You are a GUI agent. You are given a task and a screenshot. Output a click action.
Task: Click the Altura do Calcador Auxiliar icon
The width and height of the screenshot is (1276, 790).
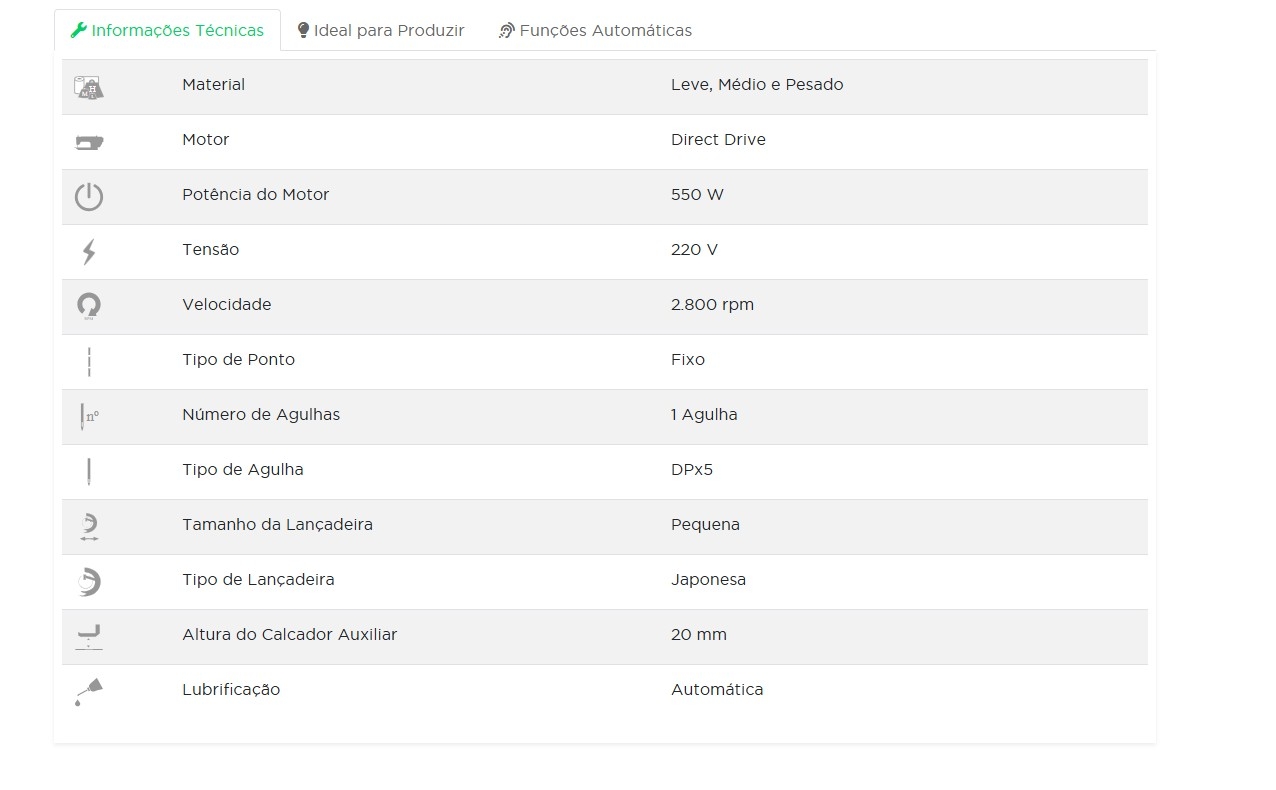click(89, 636)
